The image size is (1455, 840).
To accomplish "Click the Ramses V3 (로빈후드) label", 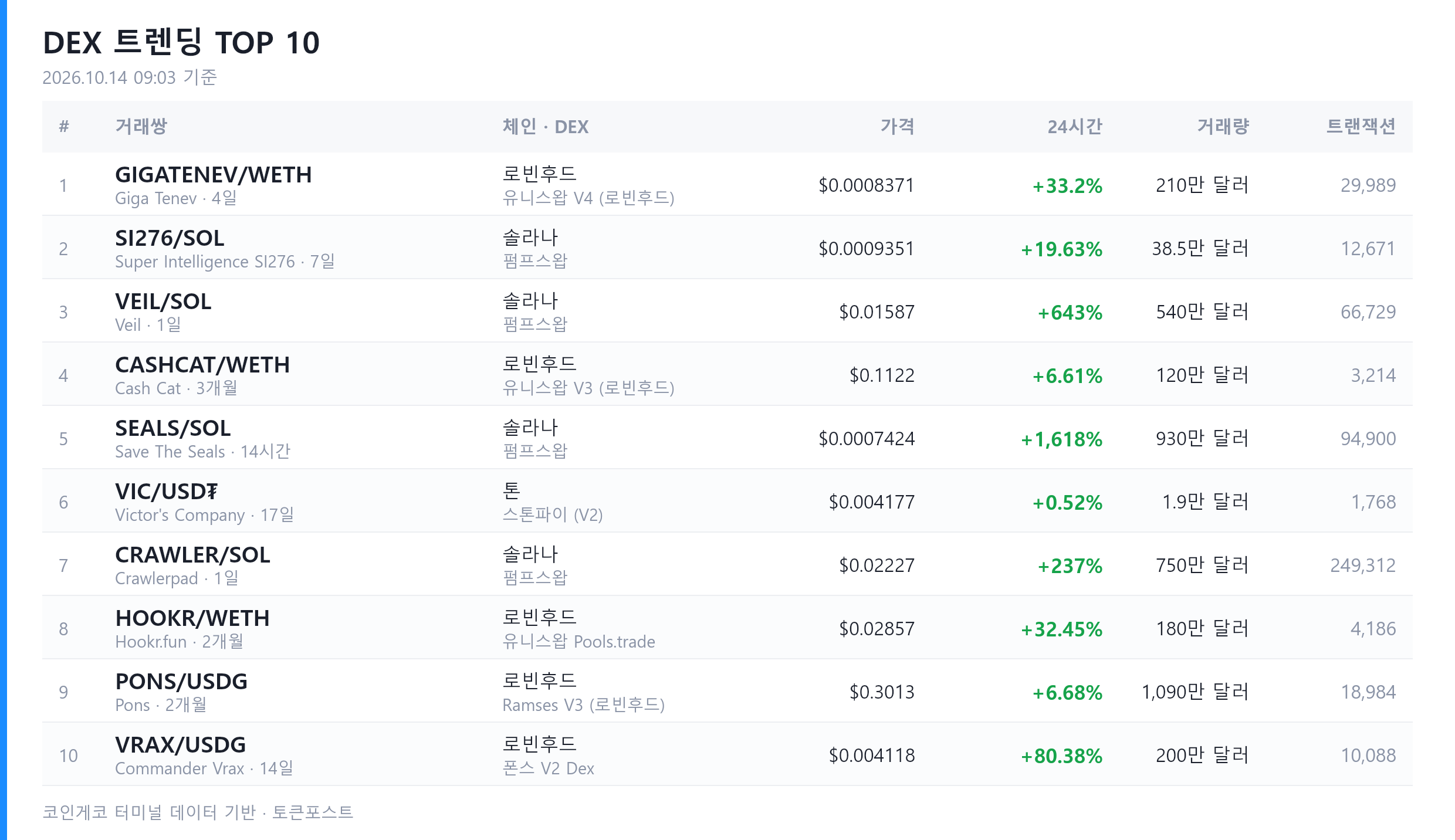I will [583, 705].
